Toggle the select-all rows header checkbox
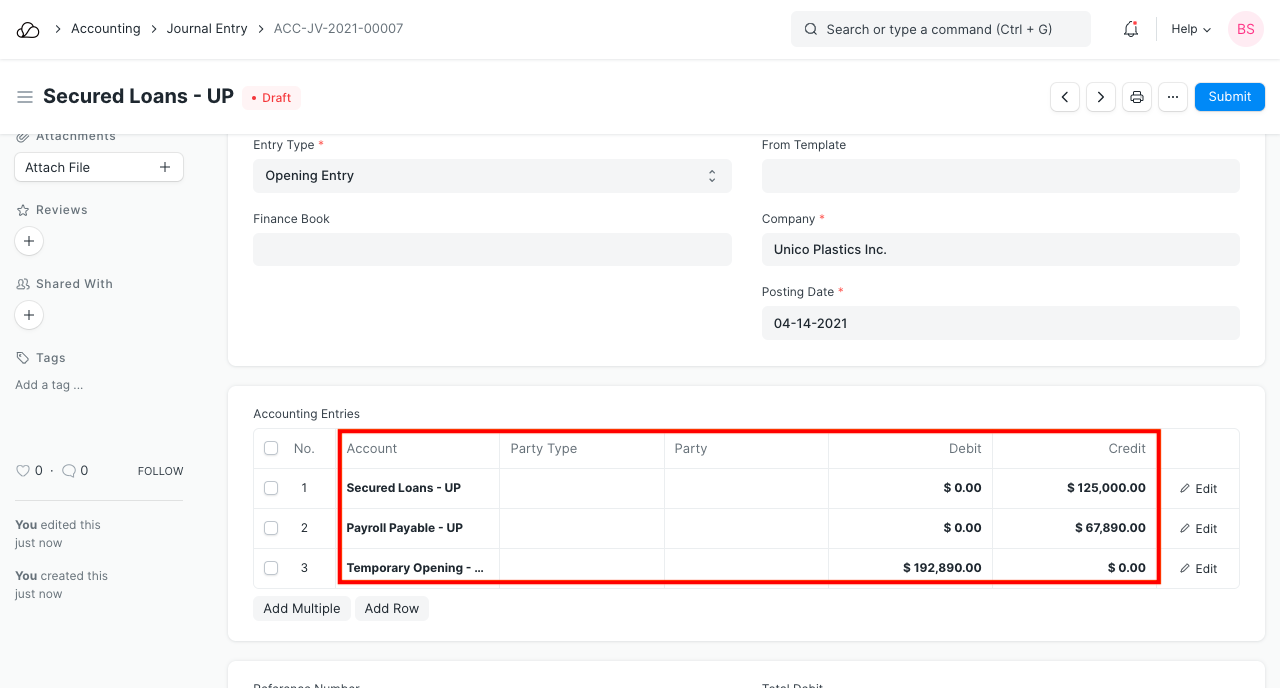This screenshot has height=688, width=1280. click(x=271, y=448)
